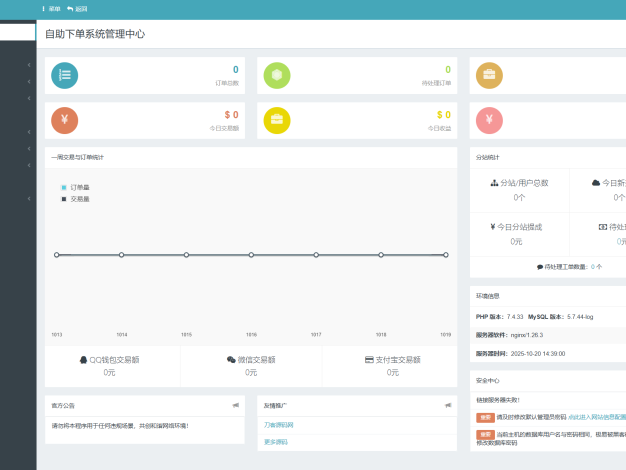The width and height of the screenshot is (626, 470).
Task: Click the 1016 axis label on chart
Action: pyautogui.click(x=252, y=335)
